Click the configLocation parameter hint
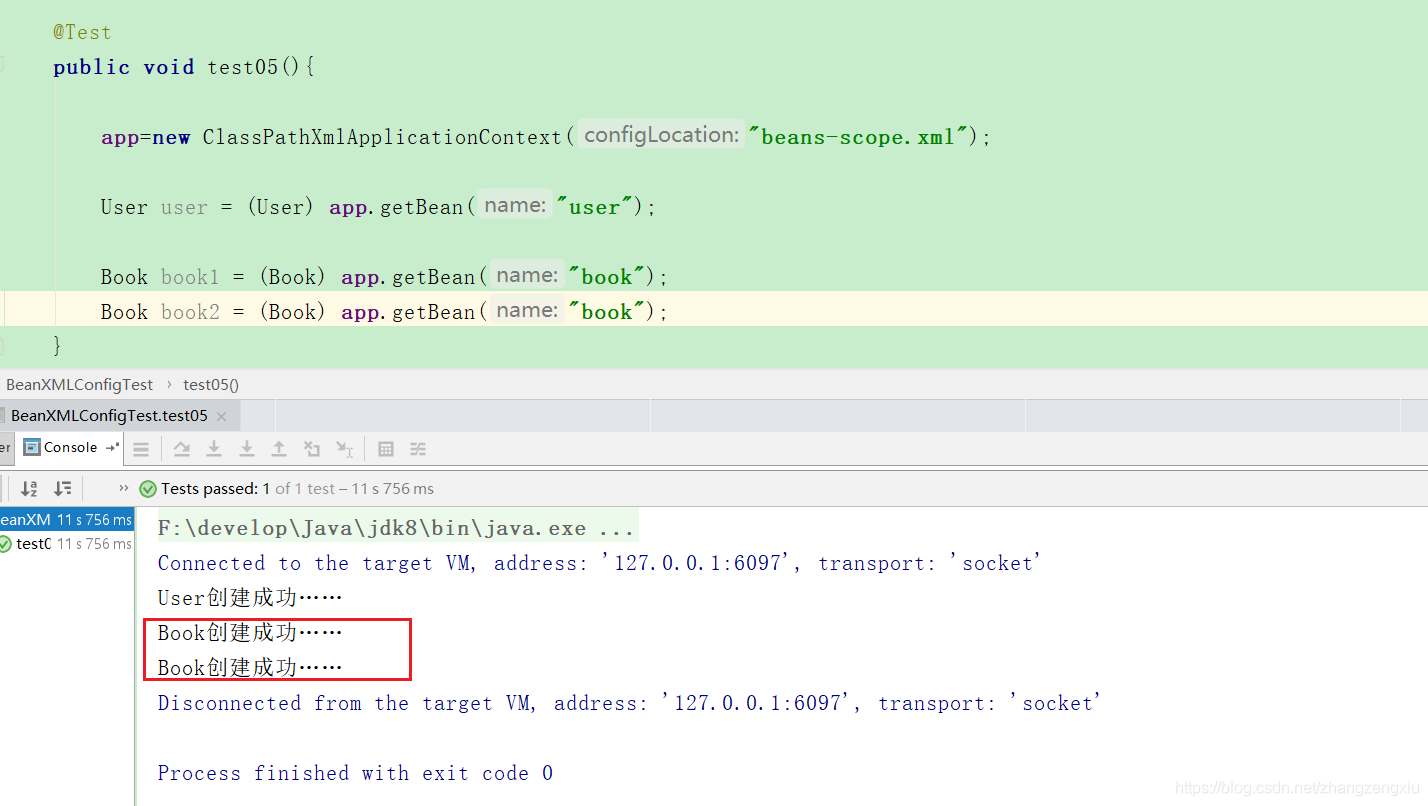The image size is (1428, 806). pyautogui.click(x=661, y=135)
